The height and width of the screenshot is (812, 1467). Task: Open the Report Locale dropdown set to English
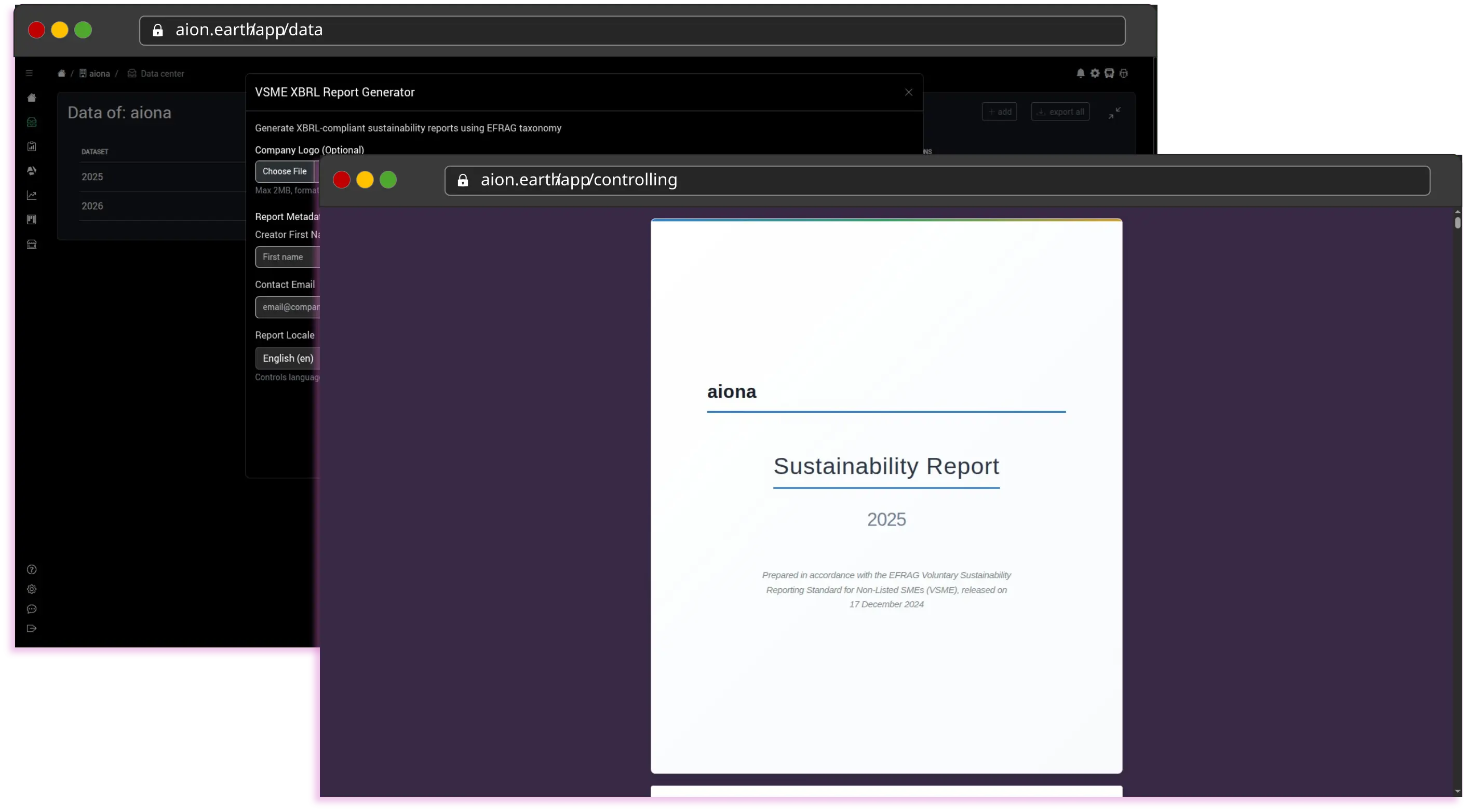pyautogui.click(x=288, y=358)
